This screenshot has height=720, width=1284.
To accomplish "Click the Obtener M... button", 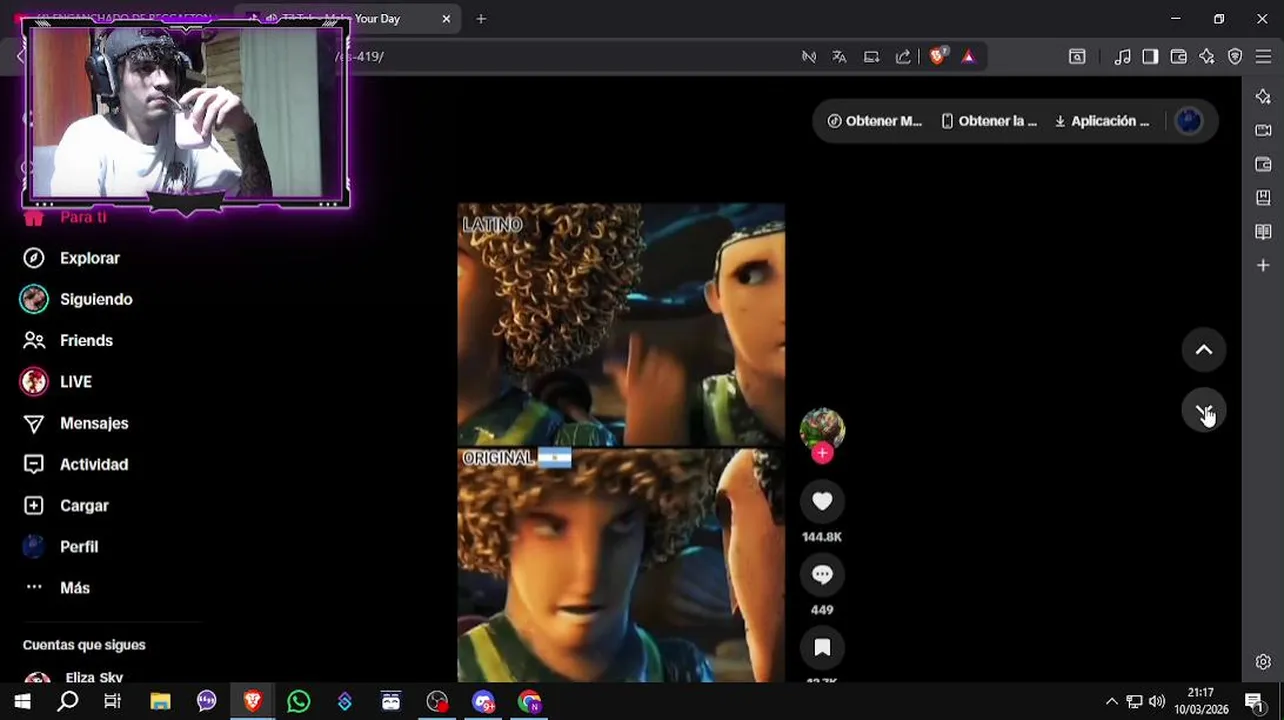I will (874, 121).
